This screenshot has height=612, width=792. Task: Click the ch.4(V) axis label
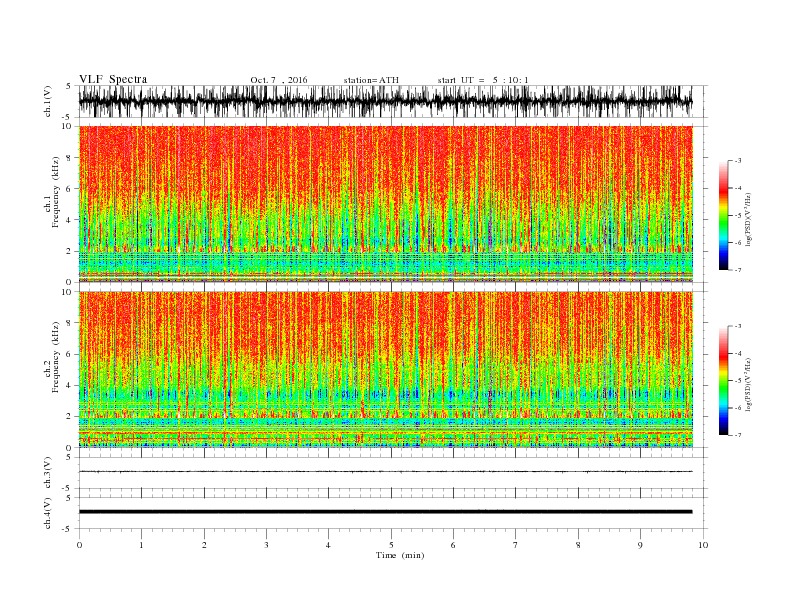point(47,513)
